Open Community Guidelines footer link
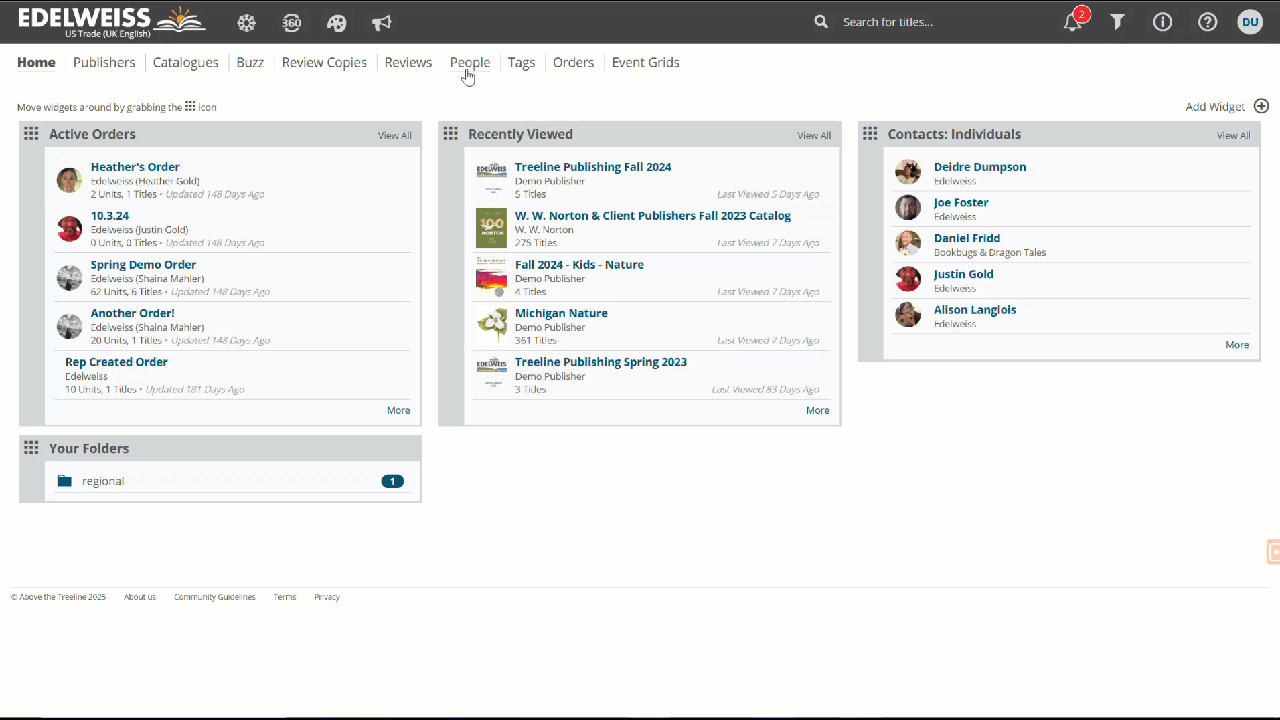 215,597
